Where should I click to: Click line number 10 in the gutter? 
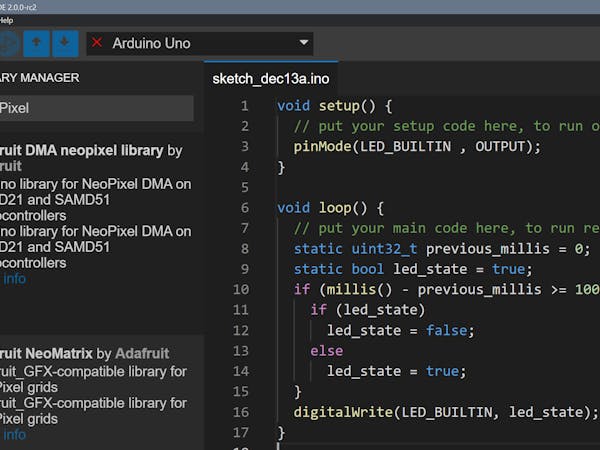pyautogui.click(x=240, y=289)
